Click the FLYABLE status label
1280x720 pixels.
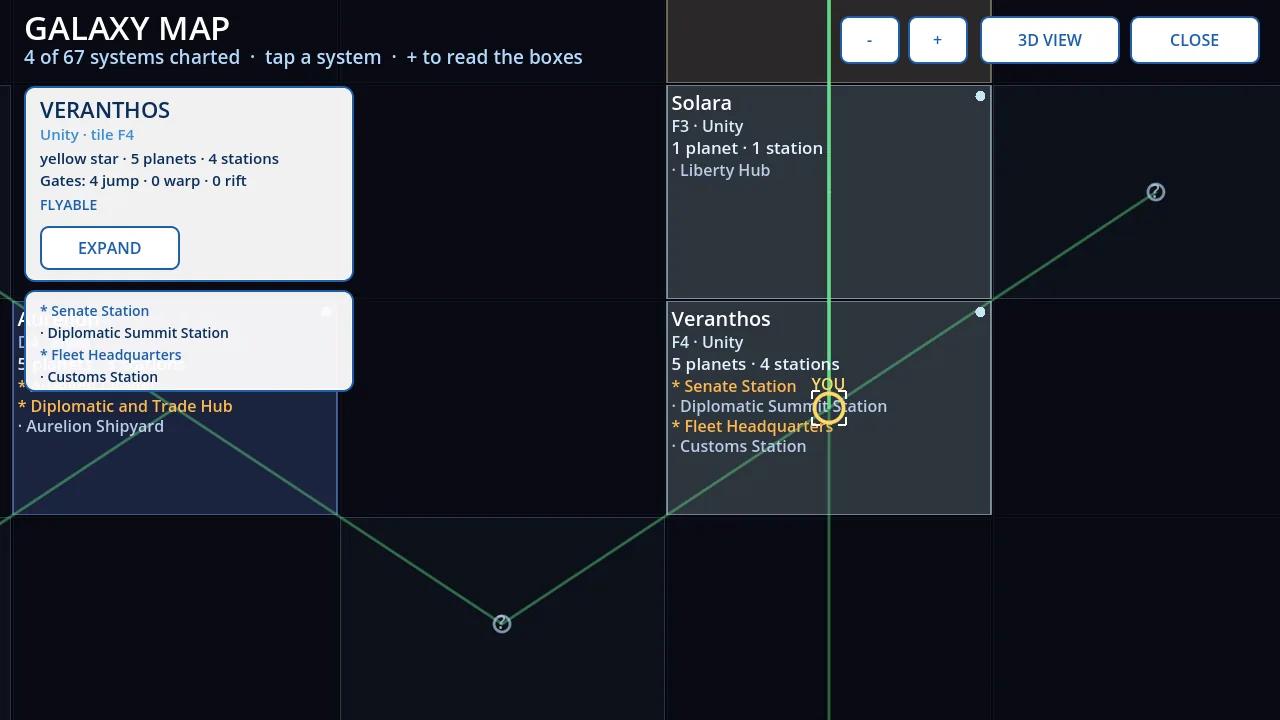click(69, 205)
